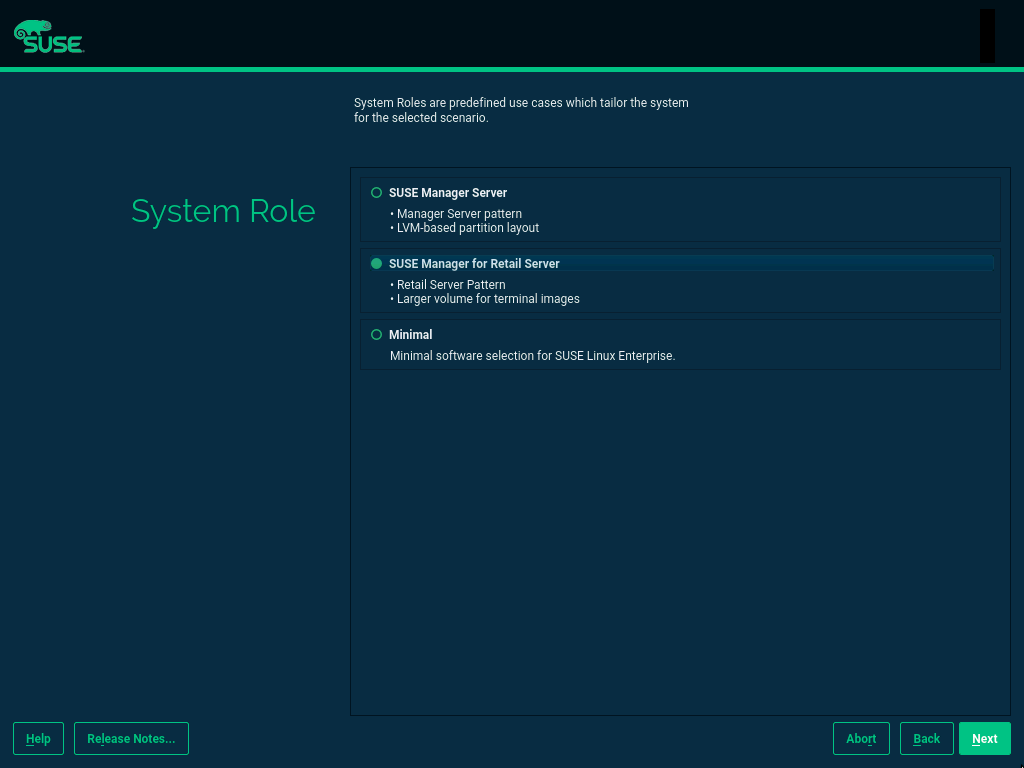
Task: Click the Minimal software selection description
Action: pyautogui.click(x=532, y=355)
